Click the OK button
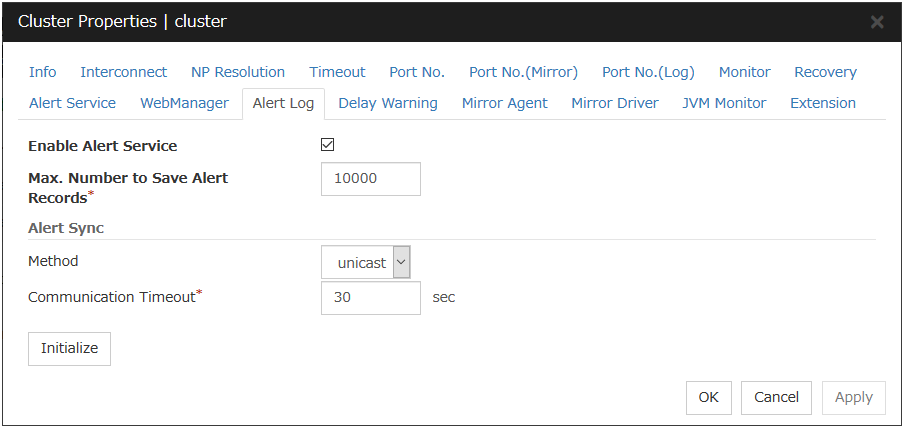This screenshot has width=904, height=428. point(708,397)
